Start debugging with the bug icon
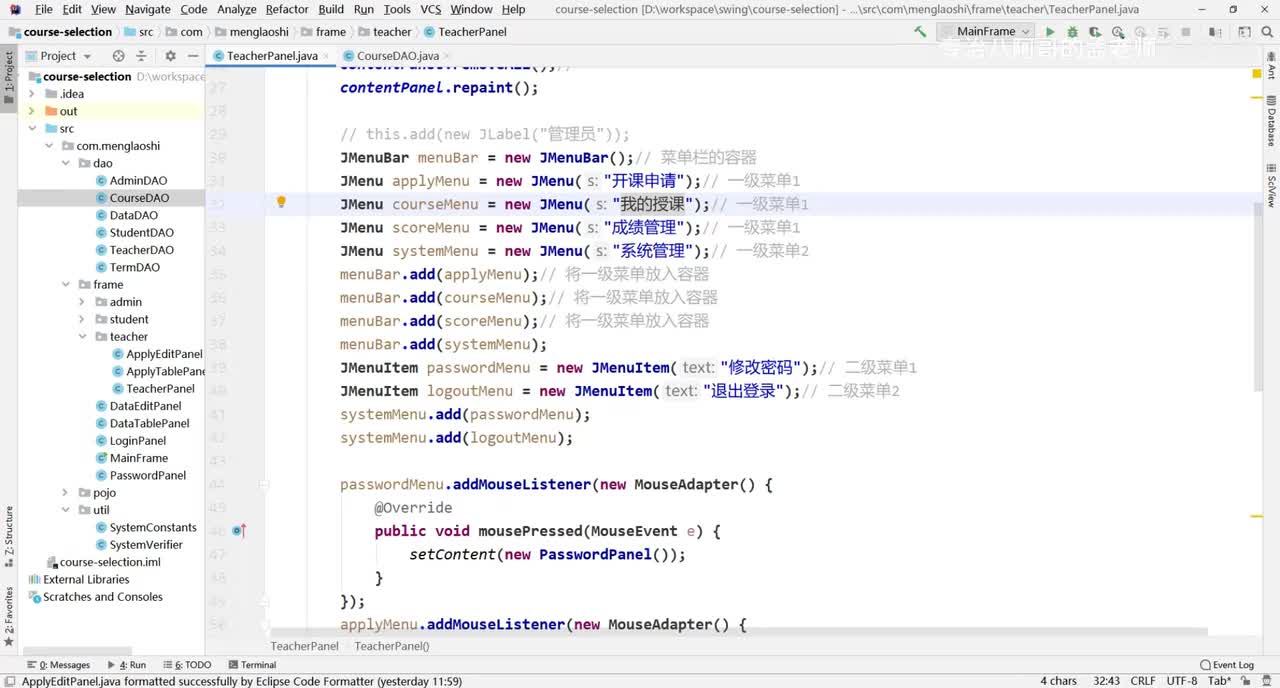Screen dimensions: 1280x688 [x=1072, y=32]
